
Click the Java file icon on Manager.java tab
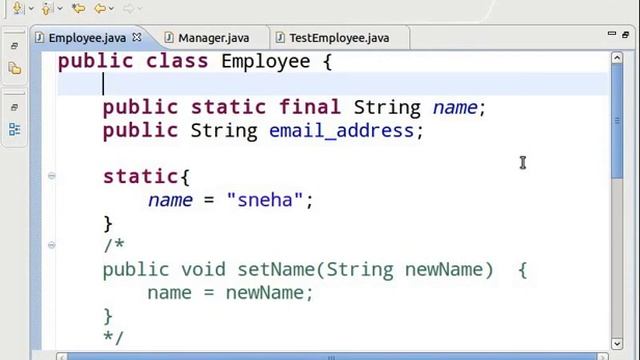click(x=169, y=38)
